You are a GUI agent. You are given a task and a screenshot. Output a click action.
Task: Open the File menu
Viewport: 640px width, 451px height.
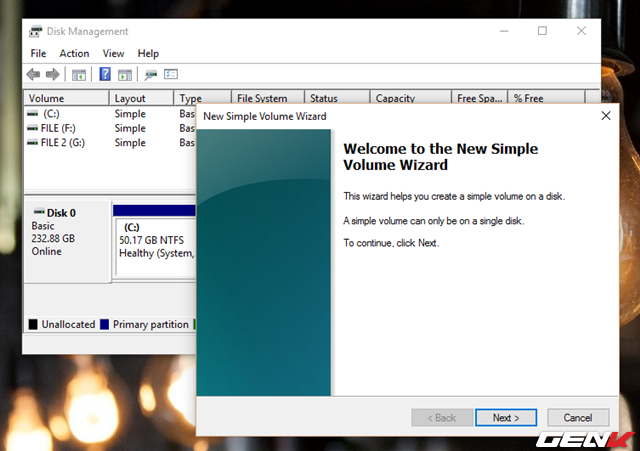tap(38, 53)
